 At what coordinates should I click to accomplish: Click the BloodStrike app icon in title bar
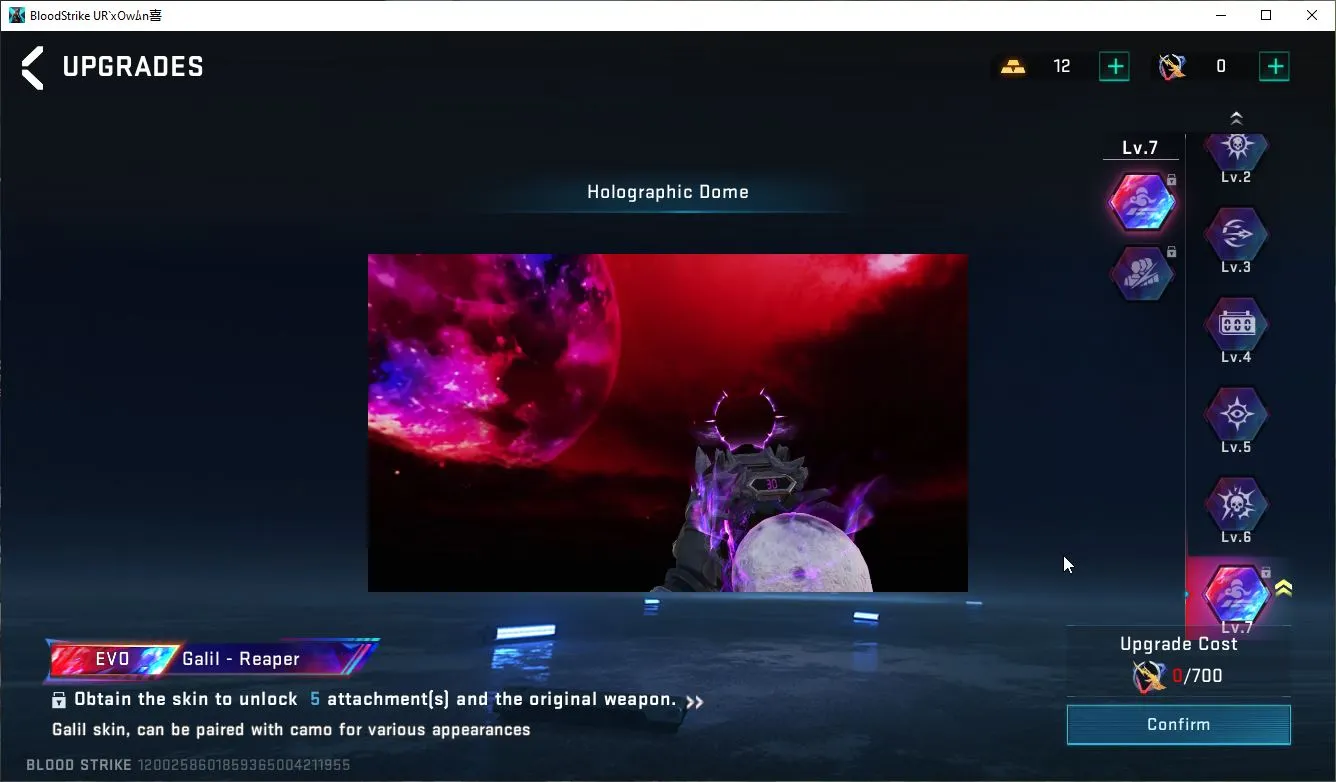pyautogui.click(x=17, y=15)
